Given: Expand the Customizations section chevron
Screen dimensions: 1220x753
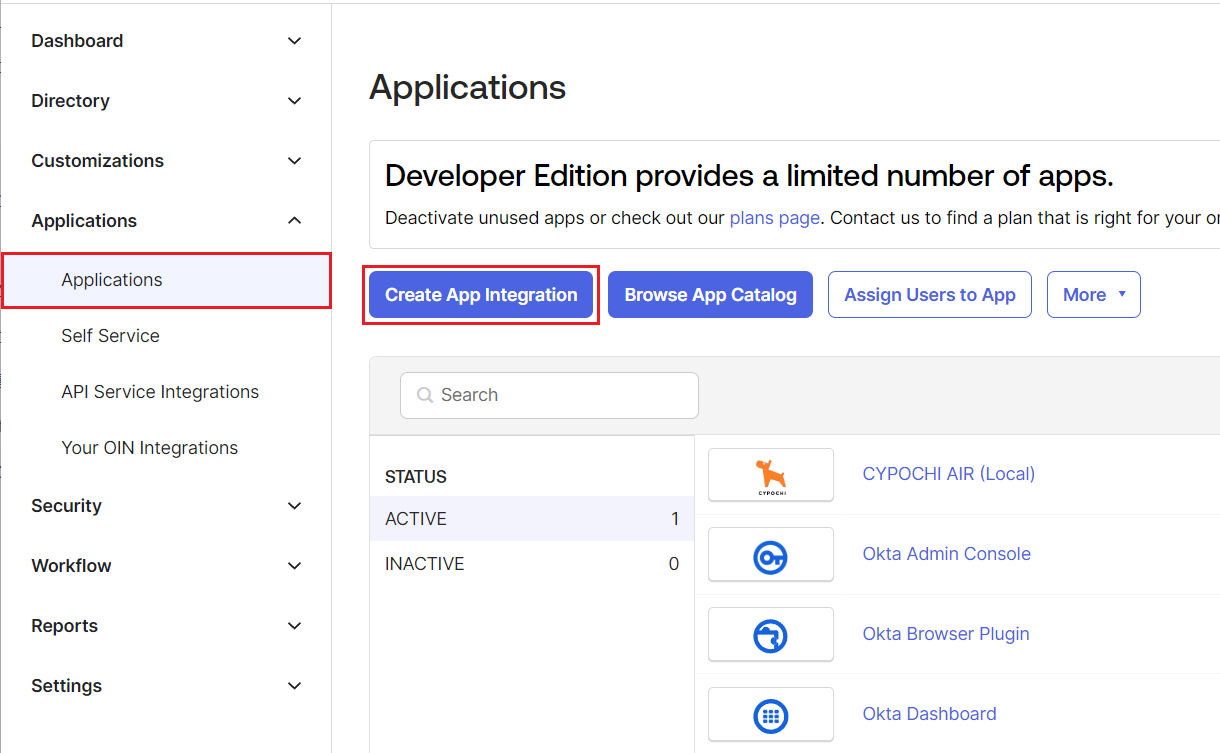Looking at the screenshot, I should pyautogui.click(x=294, y=161).
